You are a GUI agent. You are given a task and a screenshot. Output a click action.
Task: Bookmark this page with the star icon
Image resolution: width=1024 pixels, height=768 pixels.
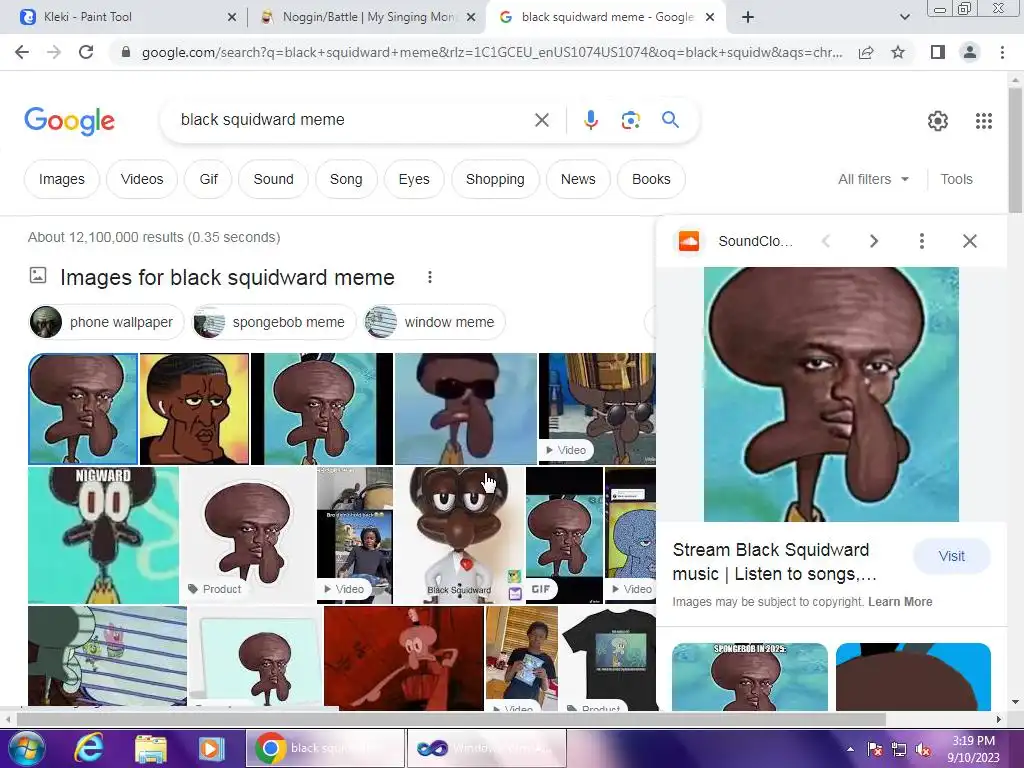(898, 52)
